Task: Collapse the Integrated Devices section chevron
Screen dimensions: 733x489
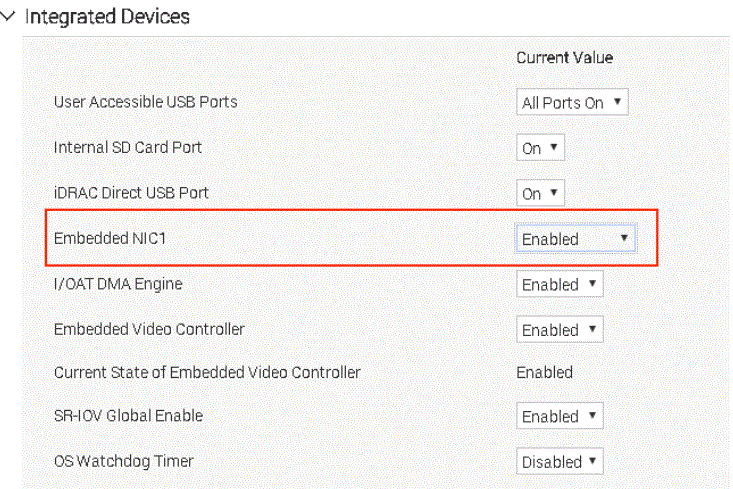Action: [x=9, y=18]
